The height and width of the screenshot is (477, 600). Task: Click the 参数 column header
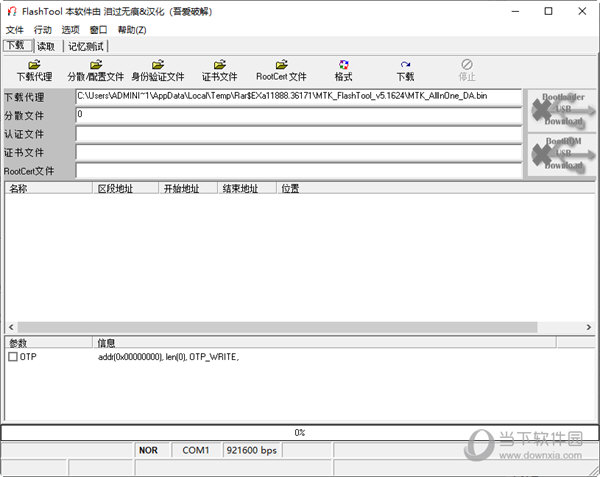49,343
